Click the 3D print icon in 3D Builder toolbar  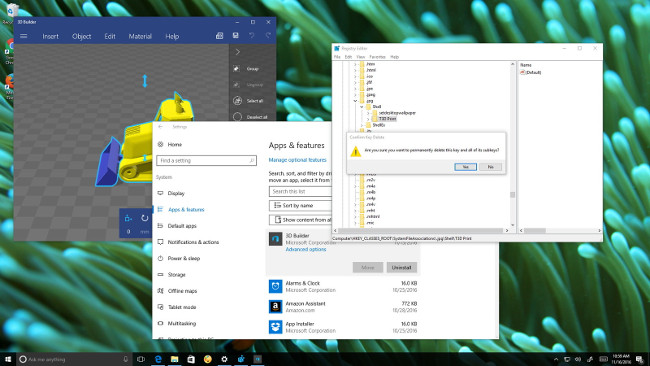point(219,36)
